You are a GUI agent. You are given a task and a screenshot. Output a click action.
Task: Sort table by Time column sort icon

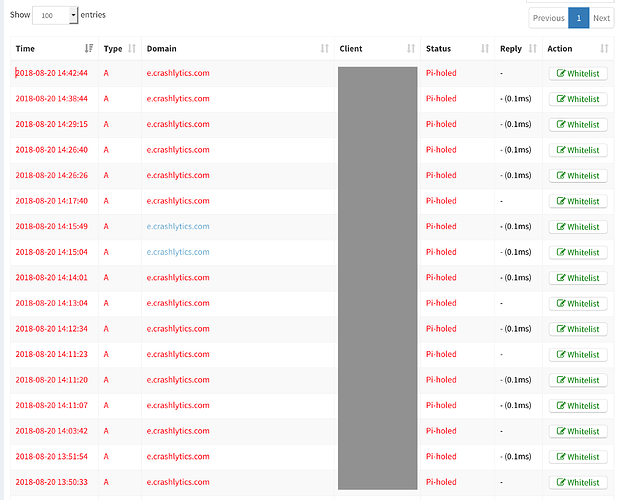coord(89,48)
